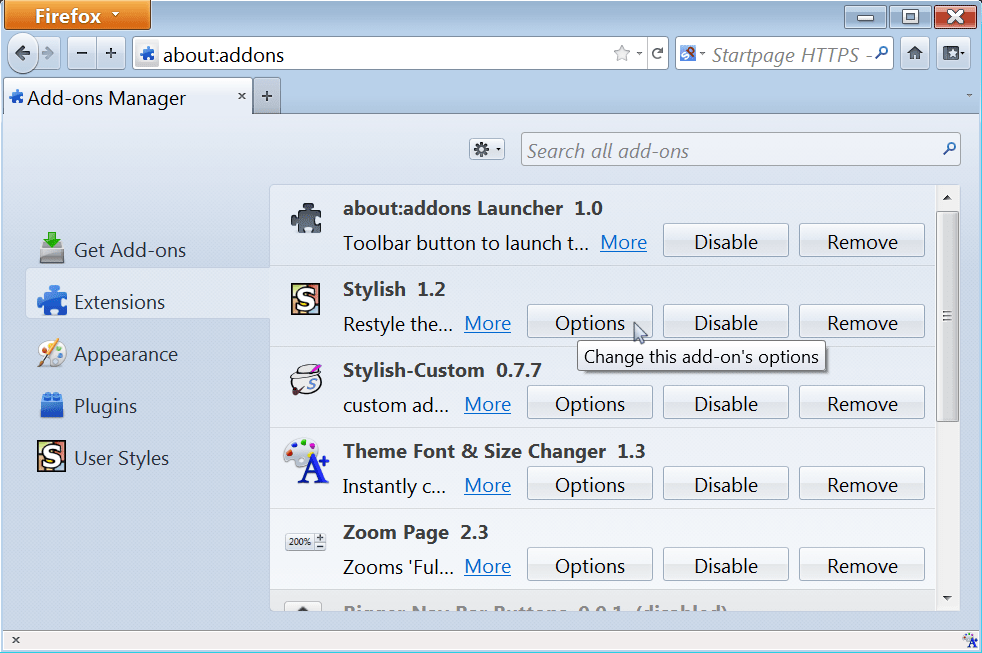The width and height of the screenshot is (982, 653).
Task: Click the Theme Font & Size Changer icon
Action: (x=305, y=460)
